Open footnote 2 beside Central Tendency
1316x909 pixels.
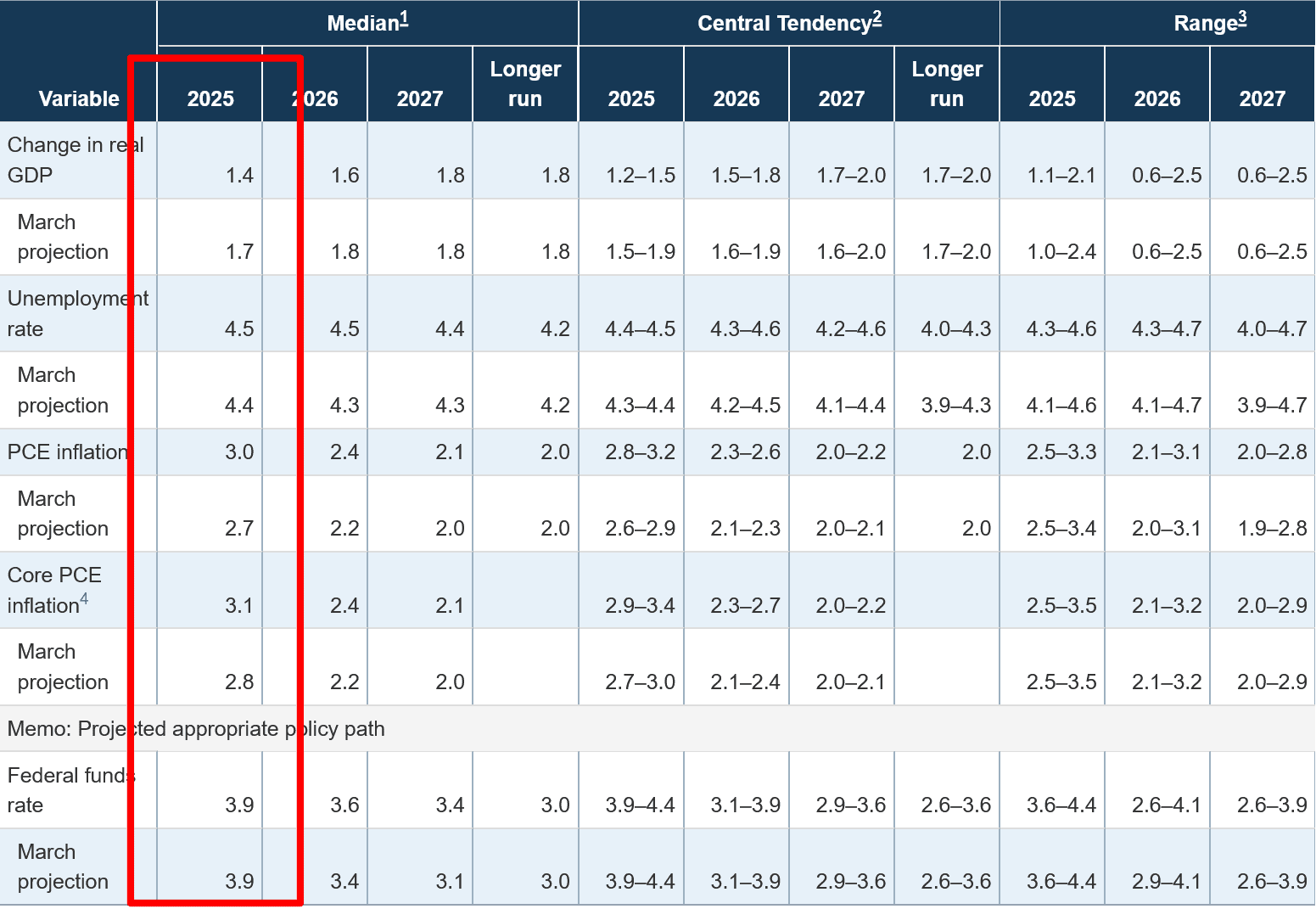[876, 19]
